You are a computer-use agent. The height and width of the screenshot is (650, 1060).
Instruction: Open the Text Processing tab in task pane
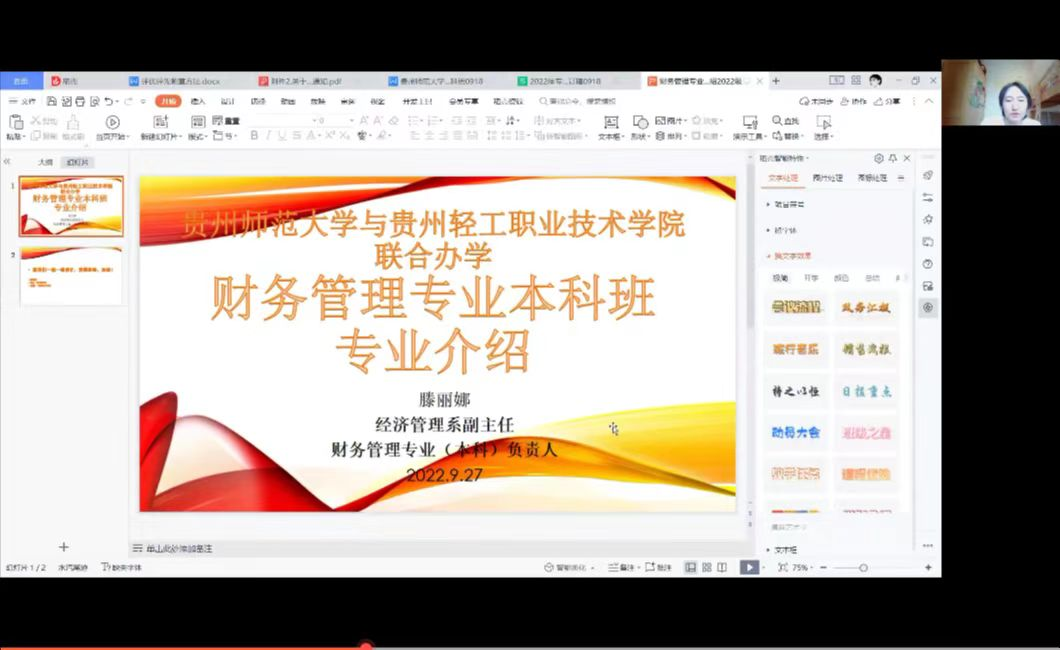pos(783,178)
